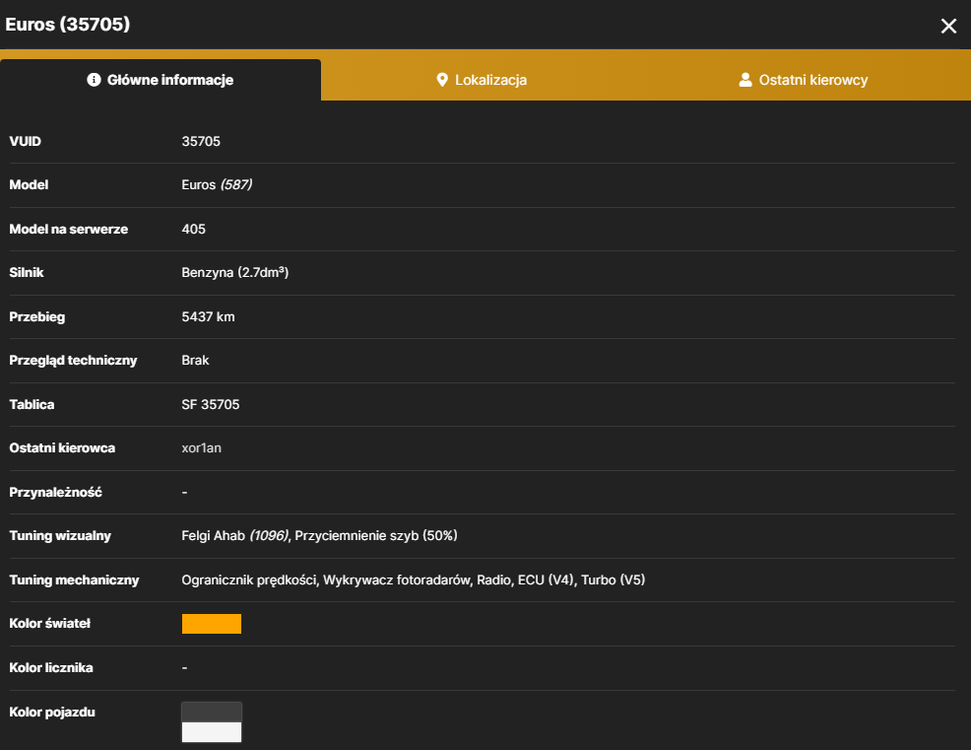Click the Przyciemnienie szyb (50%) entry
The height and width of the screenshot is (750, 971).
376,536
